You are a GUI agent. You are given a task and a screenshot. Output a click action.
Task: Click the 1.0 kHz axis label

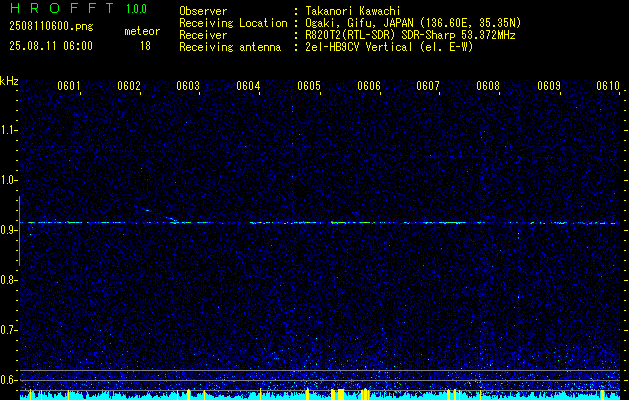pos(8,180)
